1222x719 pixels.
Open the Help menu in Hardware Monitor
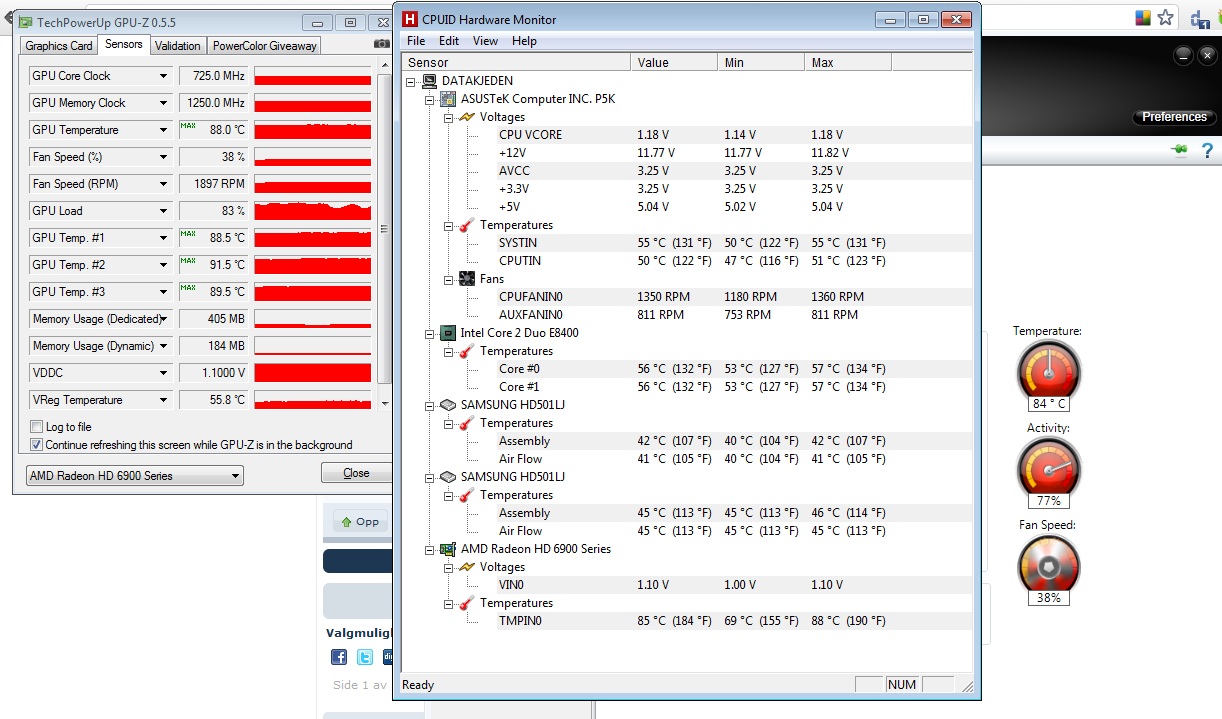pyautogui.click(x=524, y=41)
